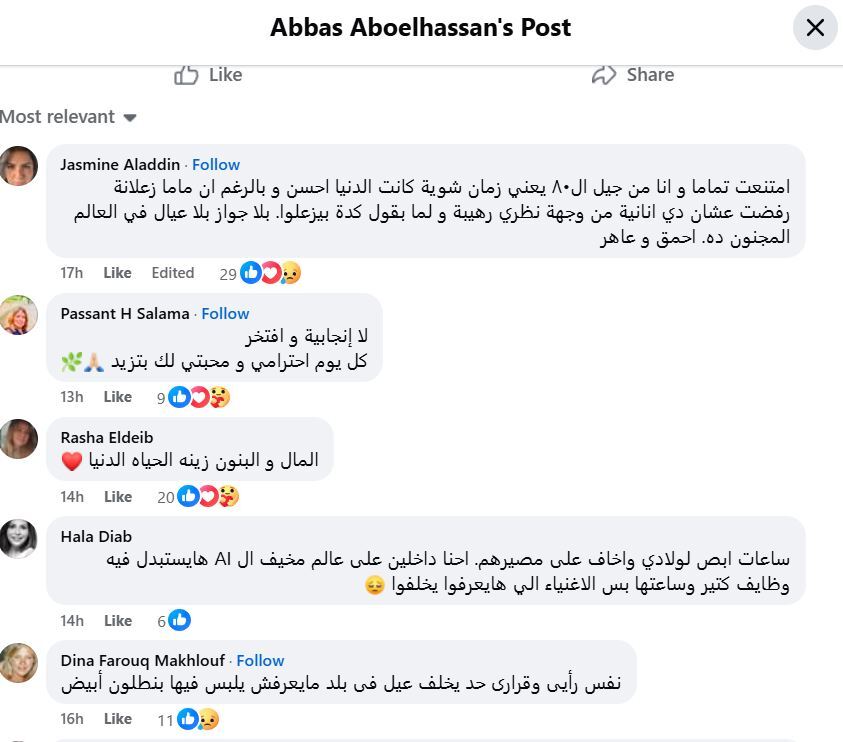View reactions on Dina Farouq Makhlouf's comment
Image resolution: width=843 pixels, height=742 pixels.
point(197,719)
